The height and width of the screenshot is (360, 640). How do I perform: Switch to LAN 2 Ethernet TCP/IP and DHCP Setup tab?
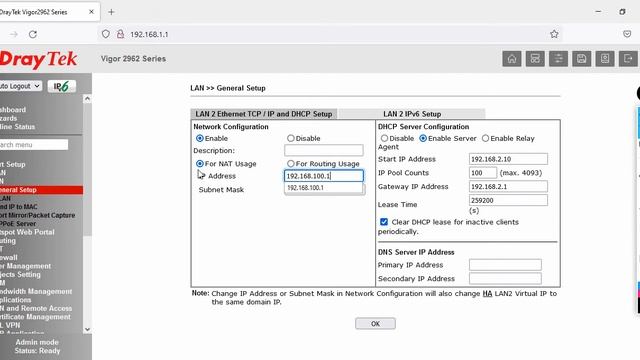[264, 114]
